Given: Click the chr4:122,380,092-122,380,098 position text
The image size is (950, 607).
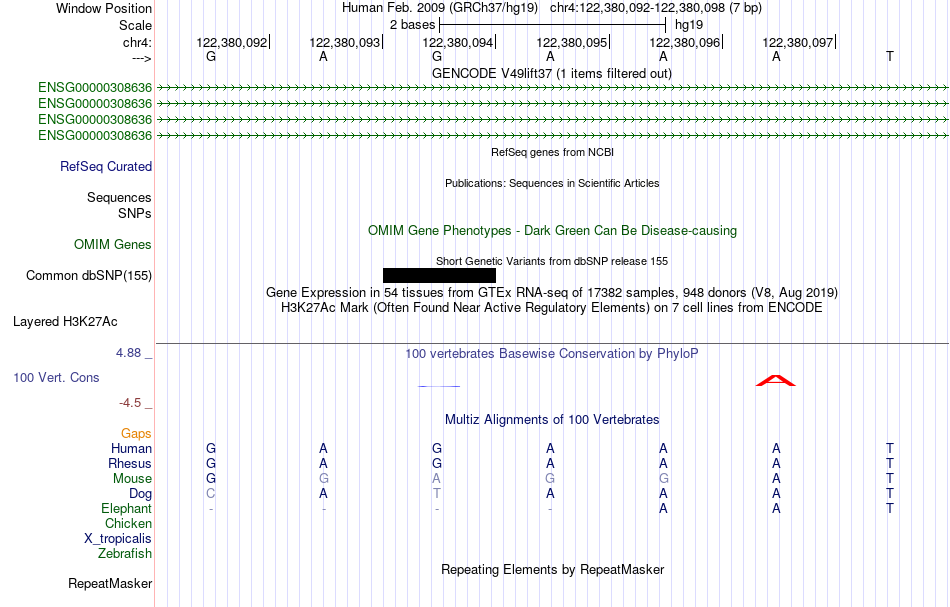Looking at the screenshot, I should tap(656, 8).
